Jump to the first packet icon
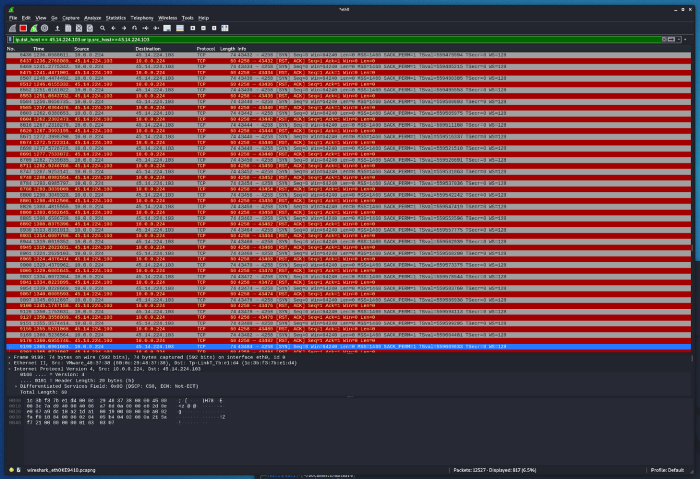This screenshot has width=700, height=479. coord(146,28)
